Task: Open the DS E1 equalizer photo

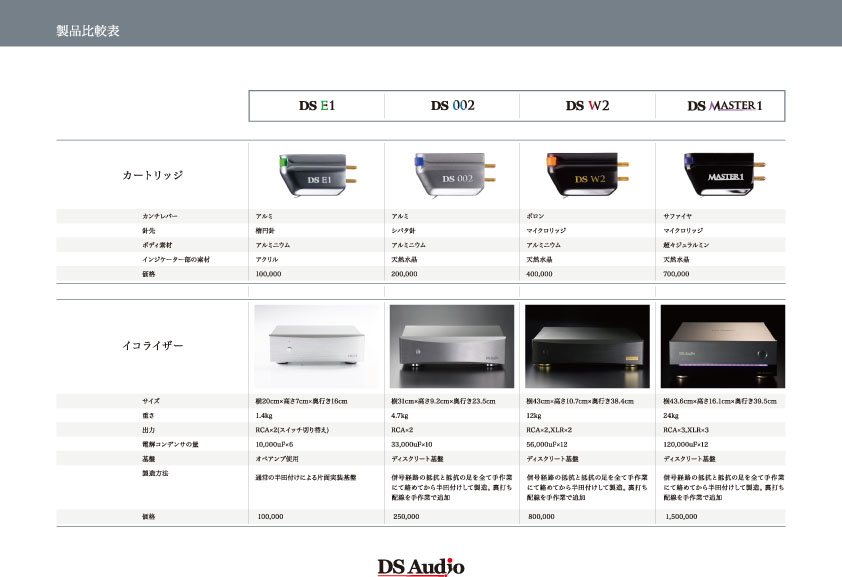Action: click(316, 346)
